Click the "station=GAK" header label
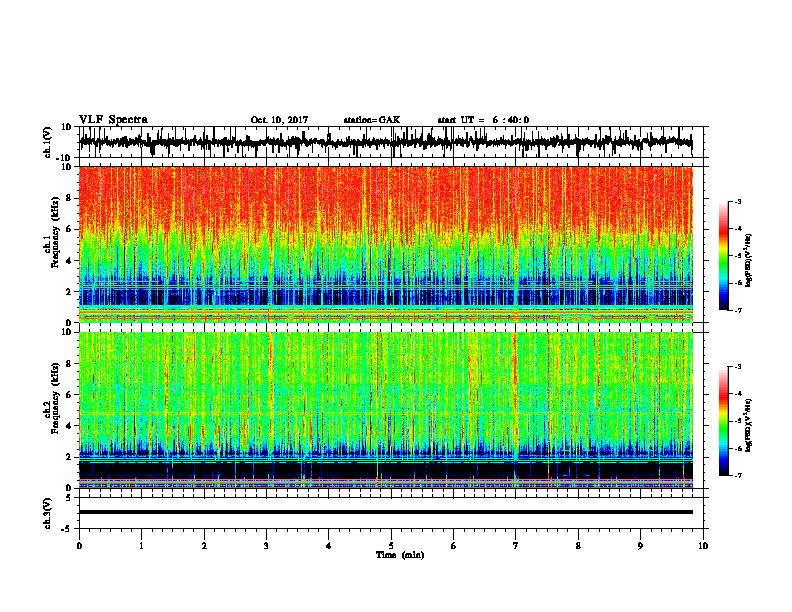Image resolution: width=792 pixels, height=612 pixels. (x=372, y=120)
